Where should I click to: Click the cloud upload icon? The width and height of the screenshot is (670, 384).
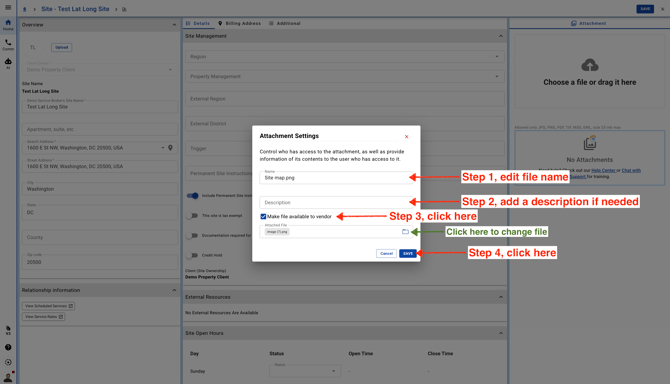point(590,65)
